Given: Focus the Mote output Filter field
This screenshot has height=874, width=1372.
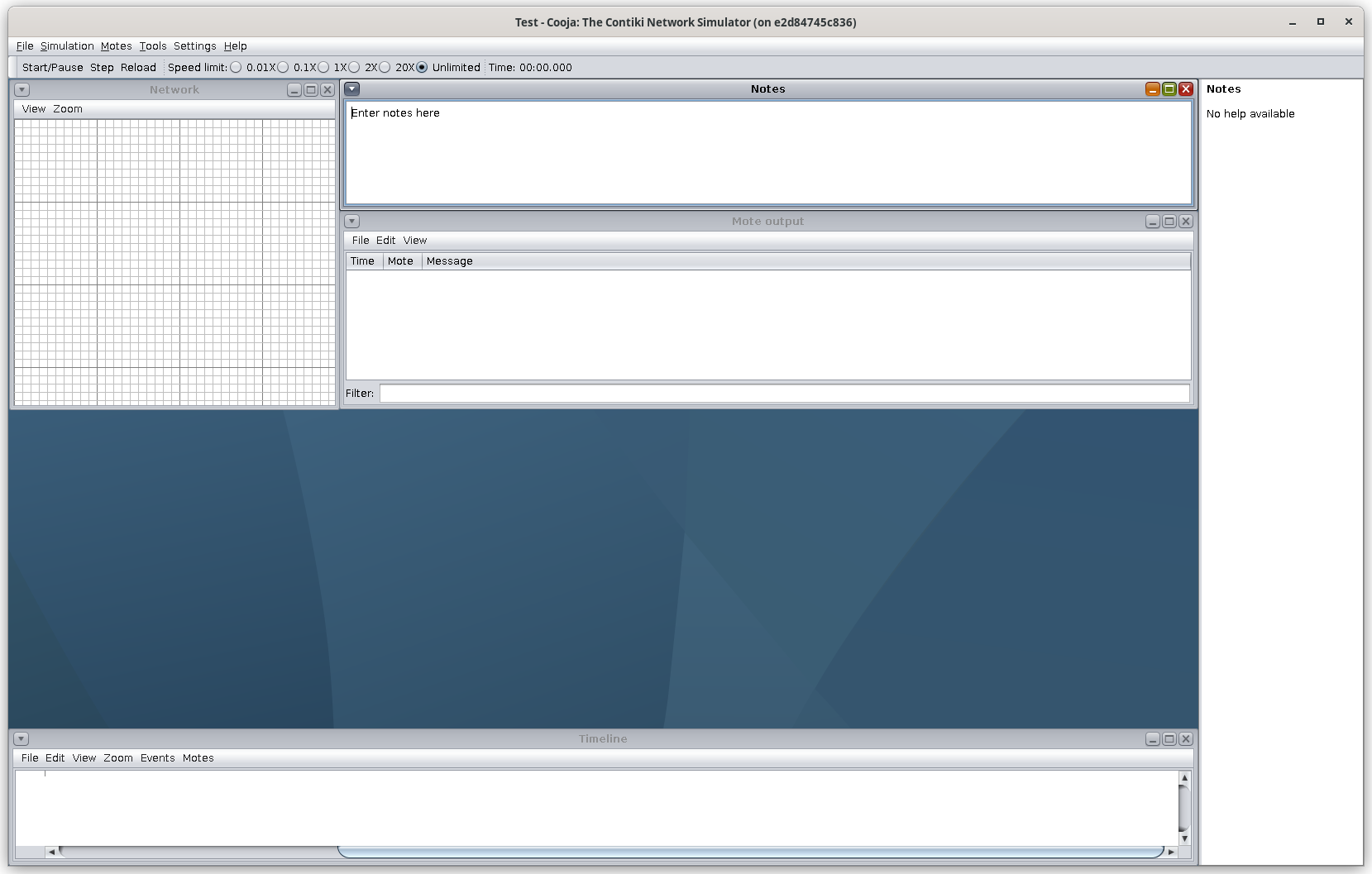Looking at the screenshot, I should [x=785, y=394].
